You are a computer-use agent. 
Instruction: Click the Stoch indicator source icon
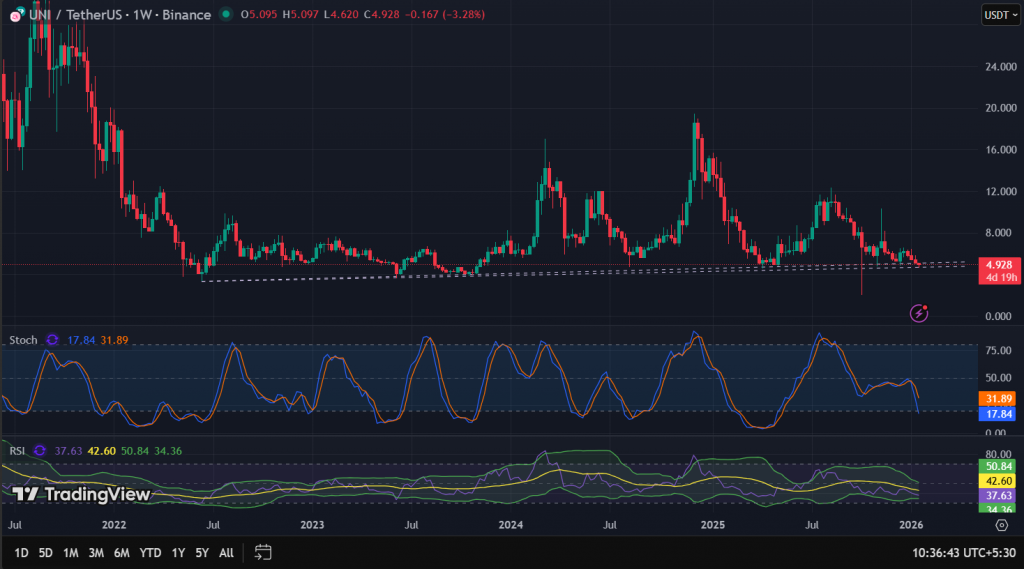51,341
